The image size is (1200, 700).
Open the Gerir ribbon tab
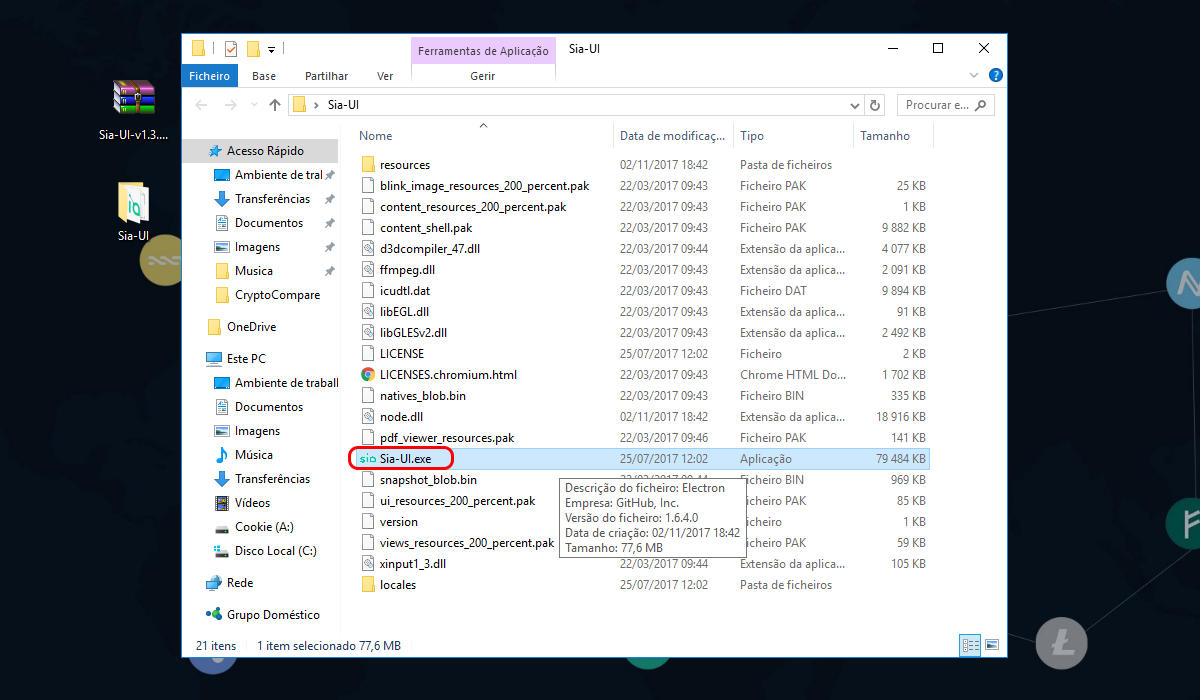click(x=483, y=76)
